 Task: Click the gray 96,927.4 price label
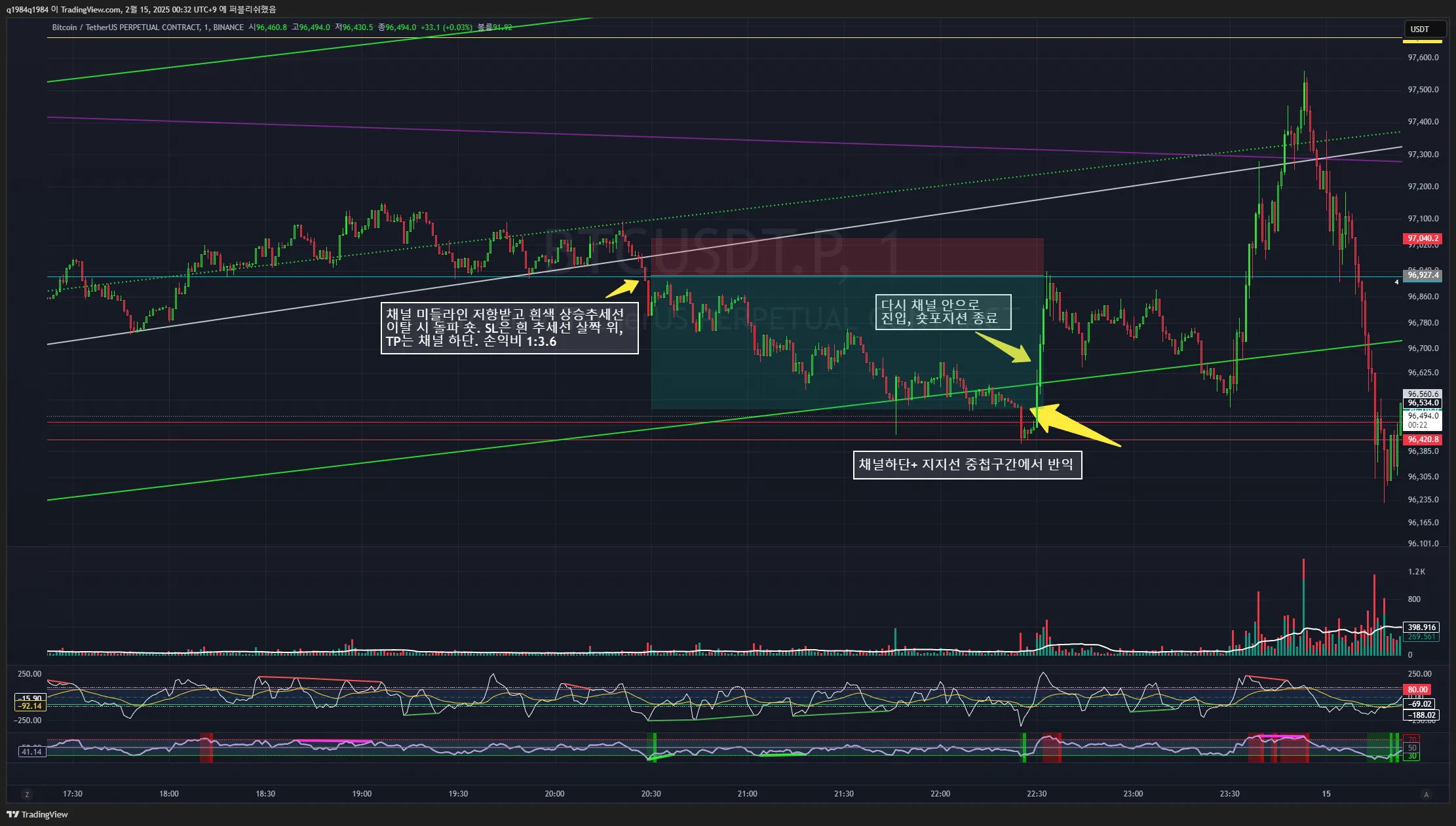point(1422,275)
